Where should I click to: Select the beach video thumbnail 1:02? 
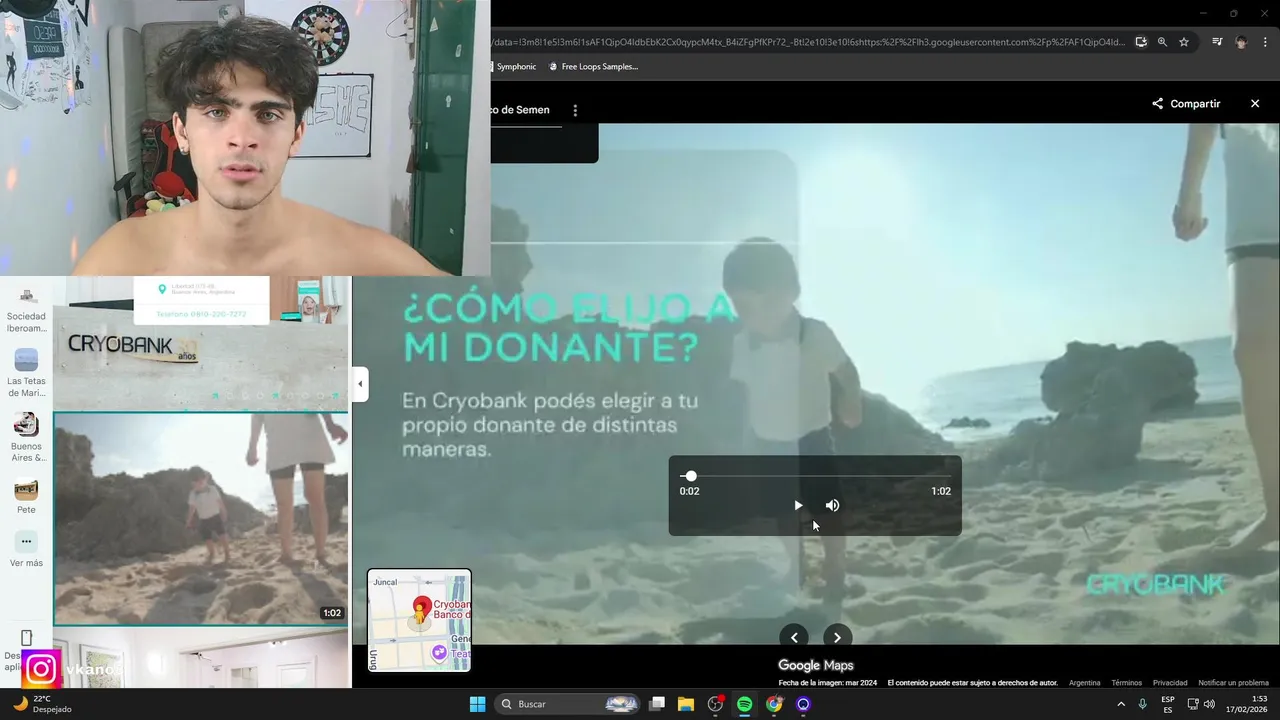tap(200, 518)
